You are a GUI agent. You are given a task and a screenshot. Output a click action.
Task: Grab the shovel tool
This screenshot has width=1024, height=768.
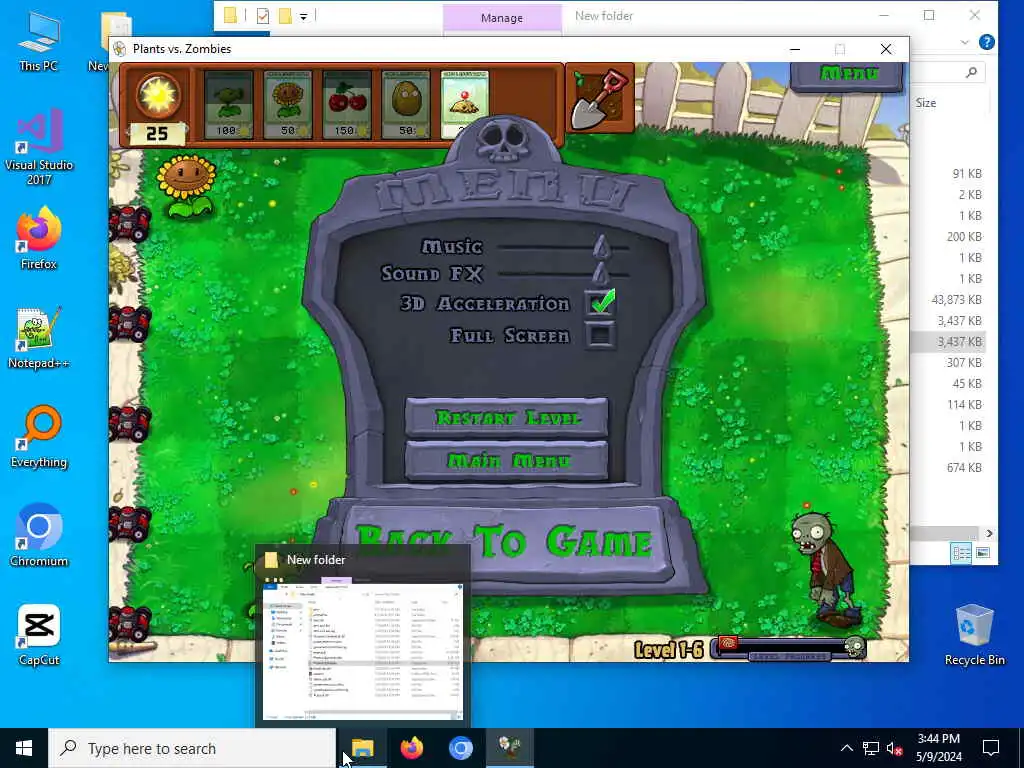[600, 99]
